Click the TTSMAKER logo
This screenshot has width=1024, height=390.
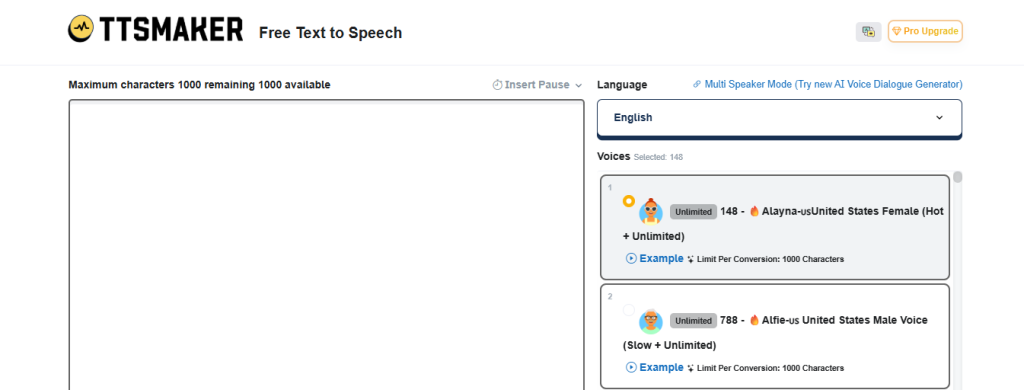(x=155, y=29)
